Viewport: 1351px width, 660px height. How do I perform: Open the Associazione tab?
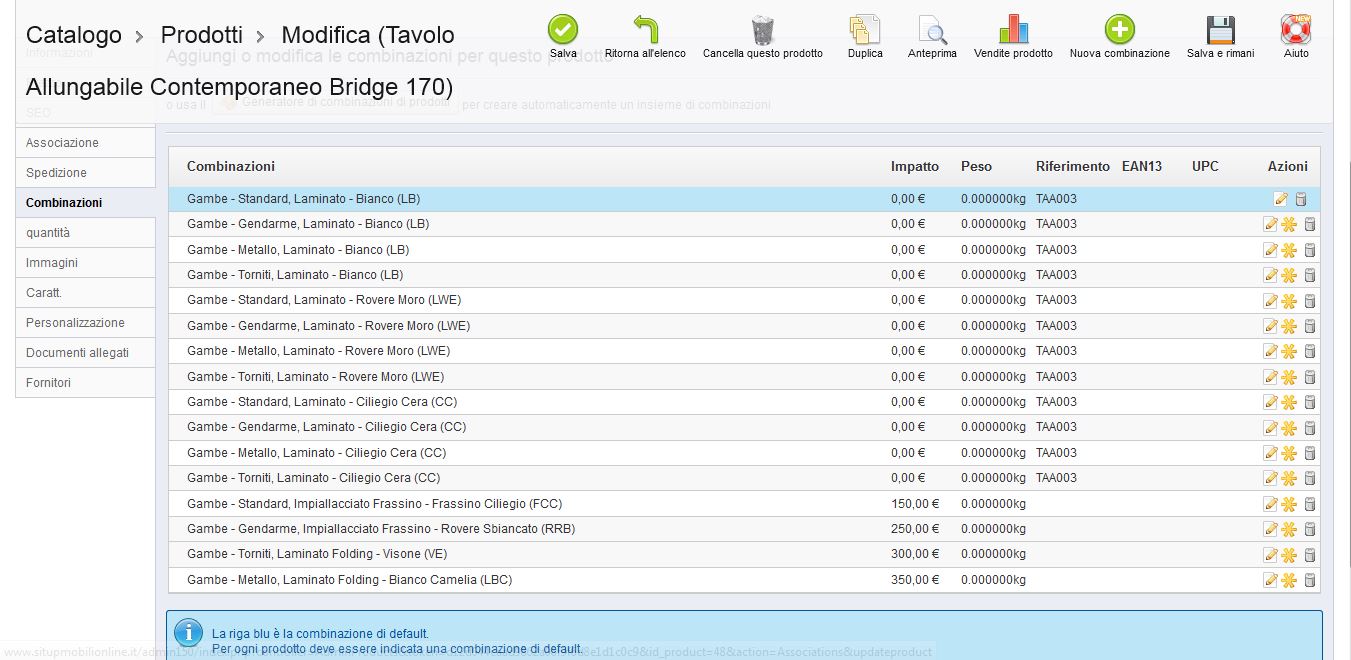click(85, 143)
